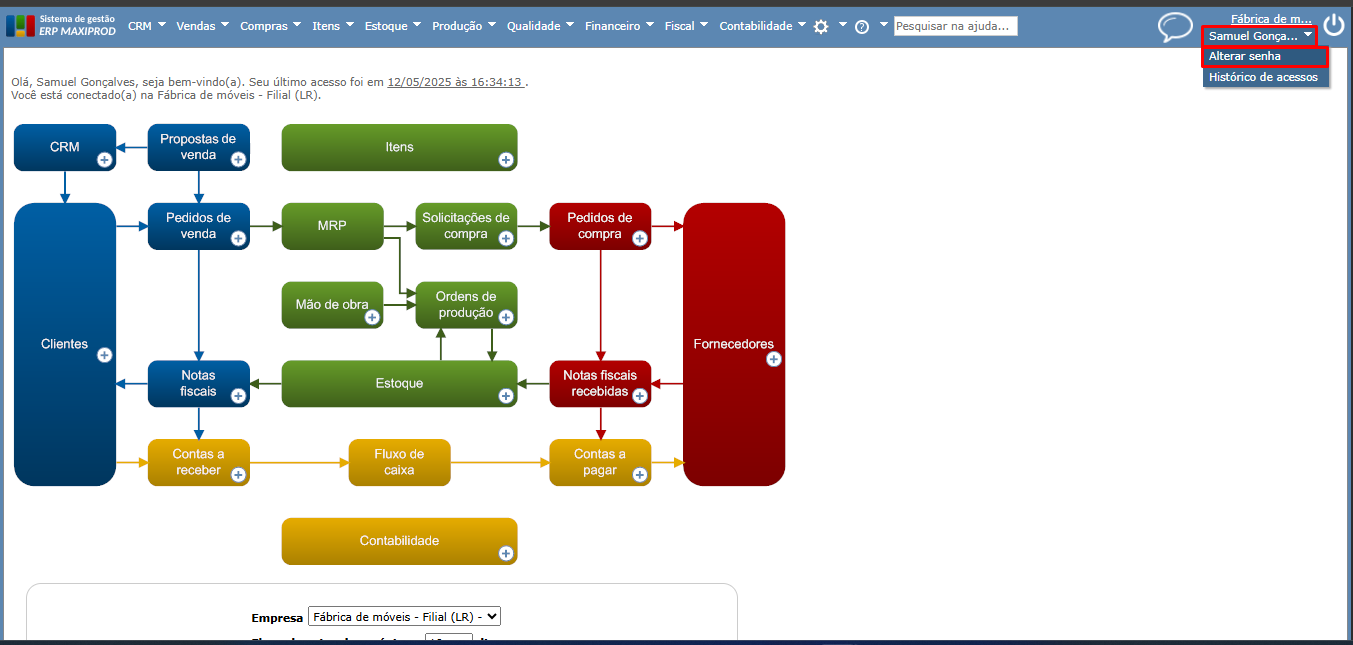Open the Fiscal menu

pos(687,26)
